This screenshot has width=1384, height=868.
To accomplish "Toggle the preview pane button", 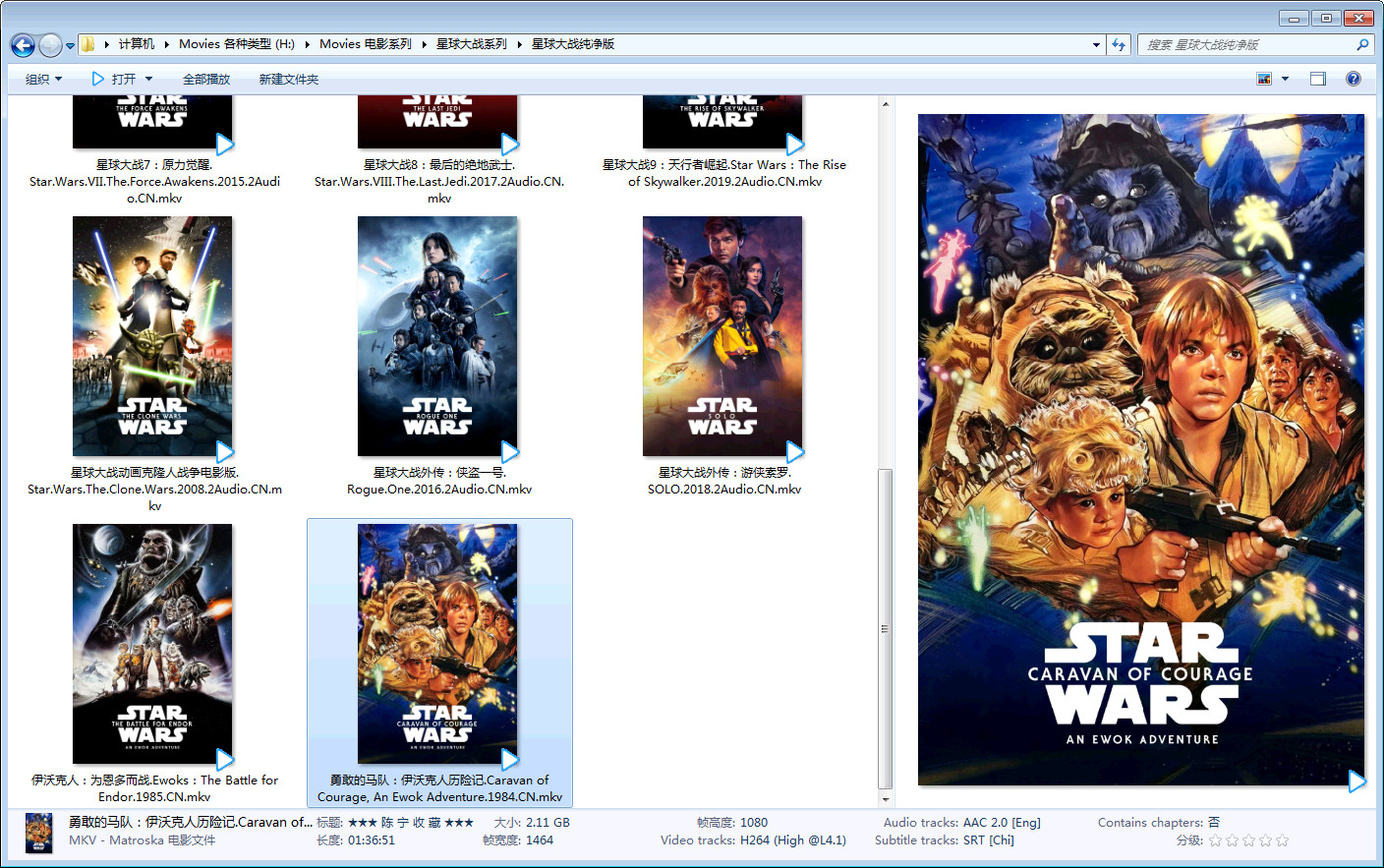I will (x=1318, y=79).
